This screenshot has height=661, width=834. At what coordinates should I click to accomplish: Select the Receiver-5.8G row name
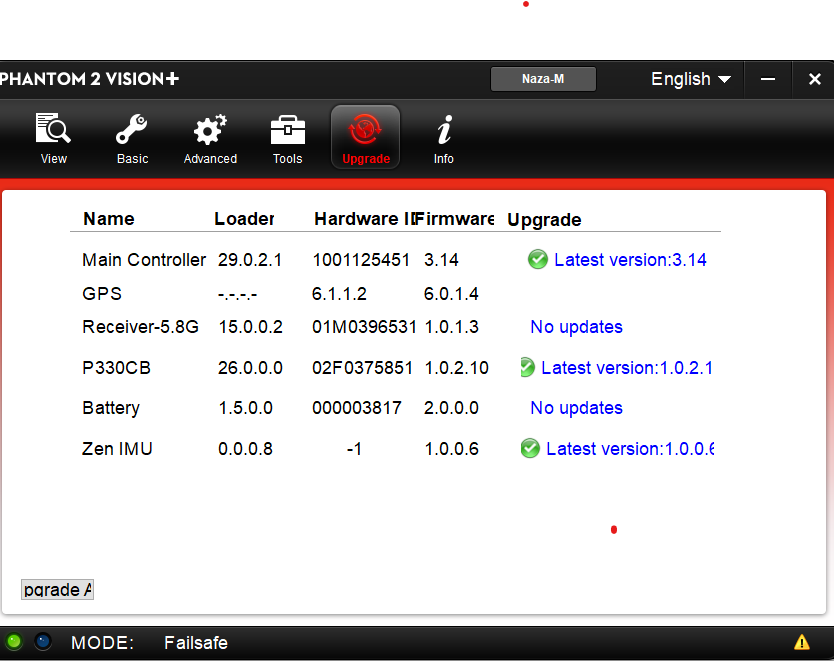point(140,327)
